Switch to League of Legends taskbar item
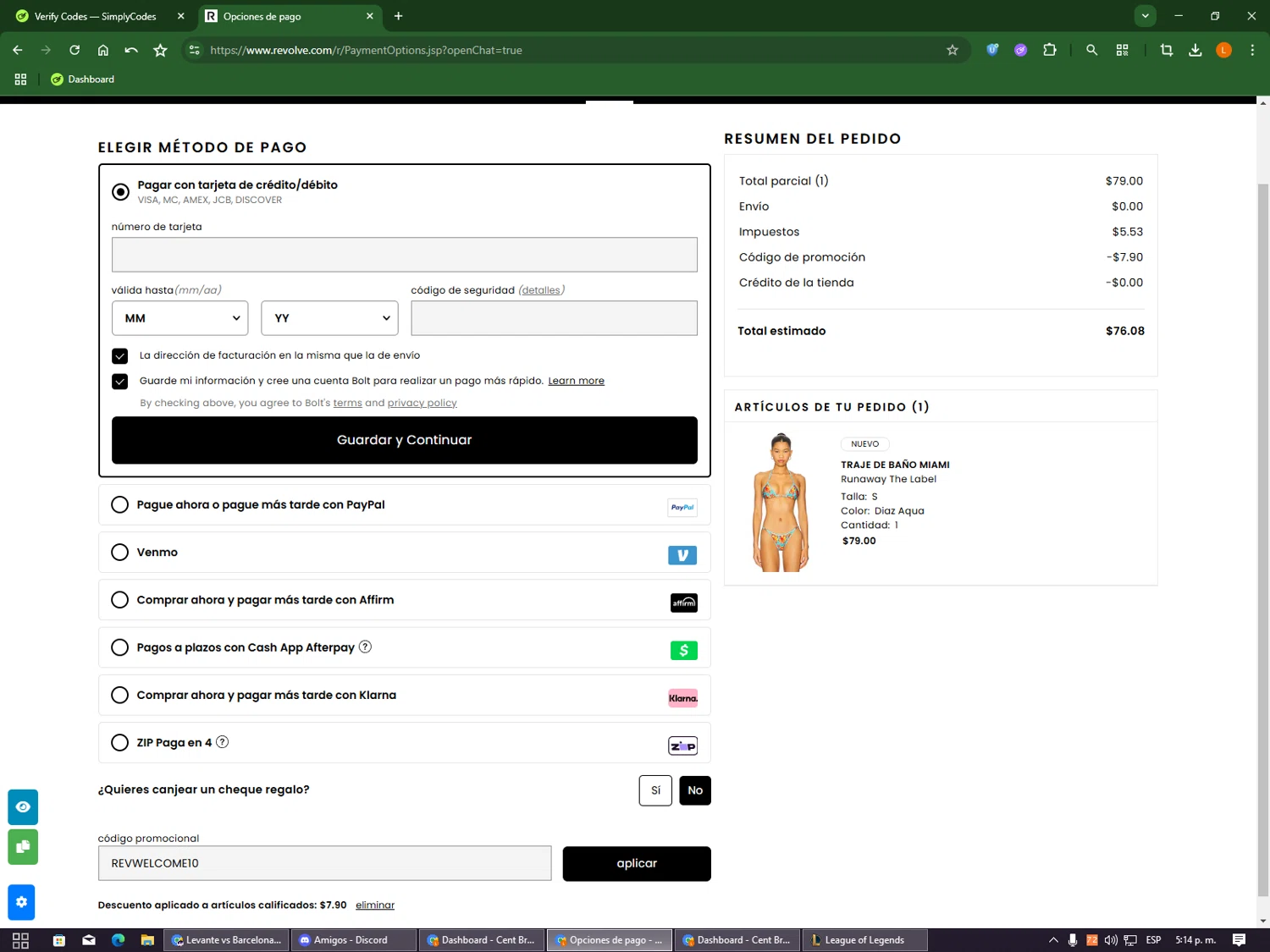 (864, 940)
